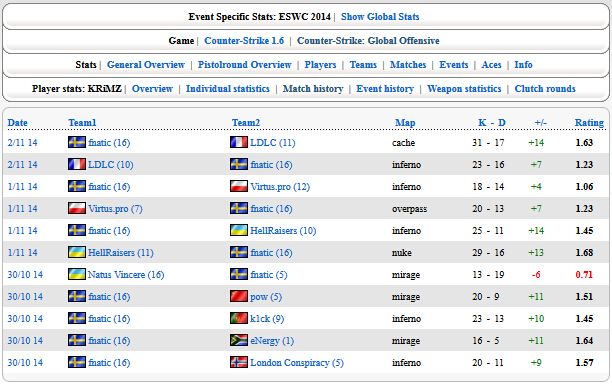Click the Ukrainian flag next to Natus Vincere

[x=77, y=274]
